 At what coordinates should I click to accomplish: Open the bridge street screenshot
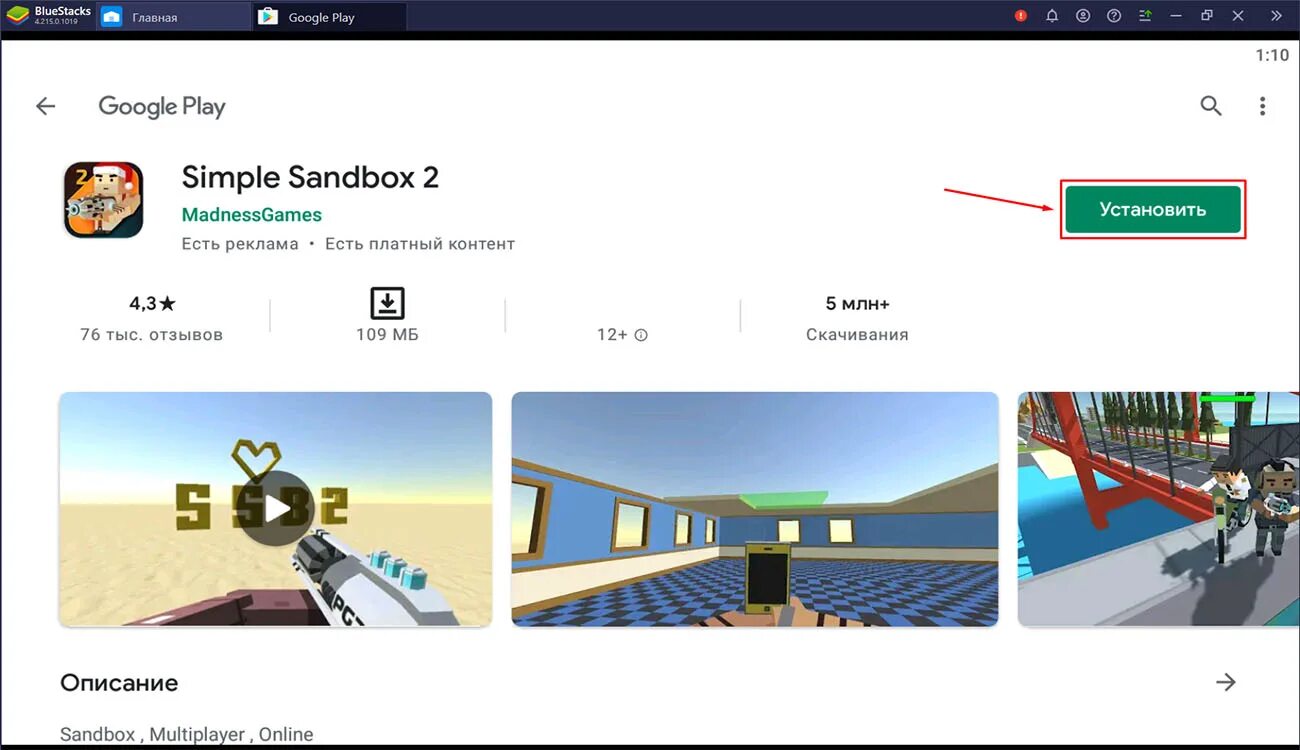pyautogui.click(x=1158, y=509)
